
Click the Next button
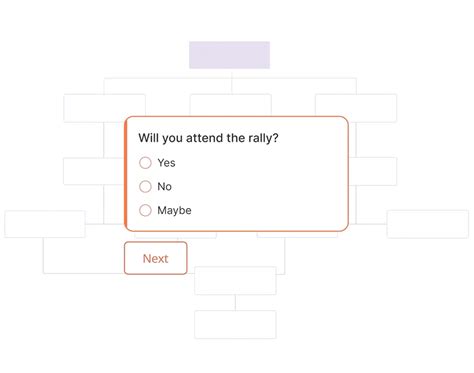pos(156,258)
